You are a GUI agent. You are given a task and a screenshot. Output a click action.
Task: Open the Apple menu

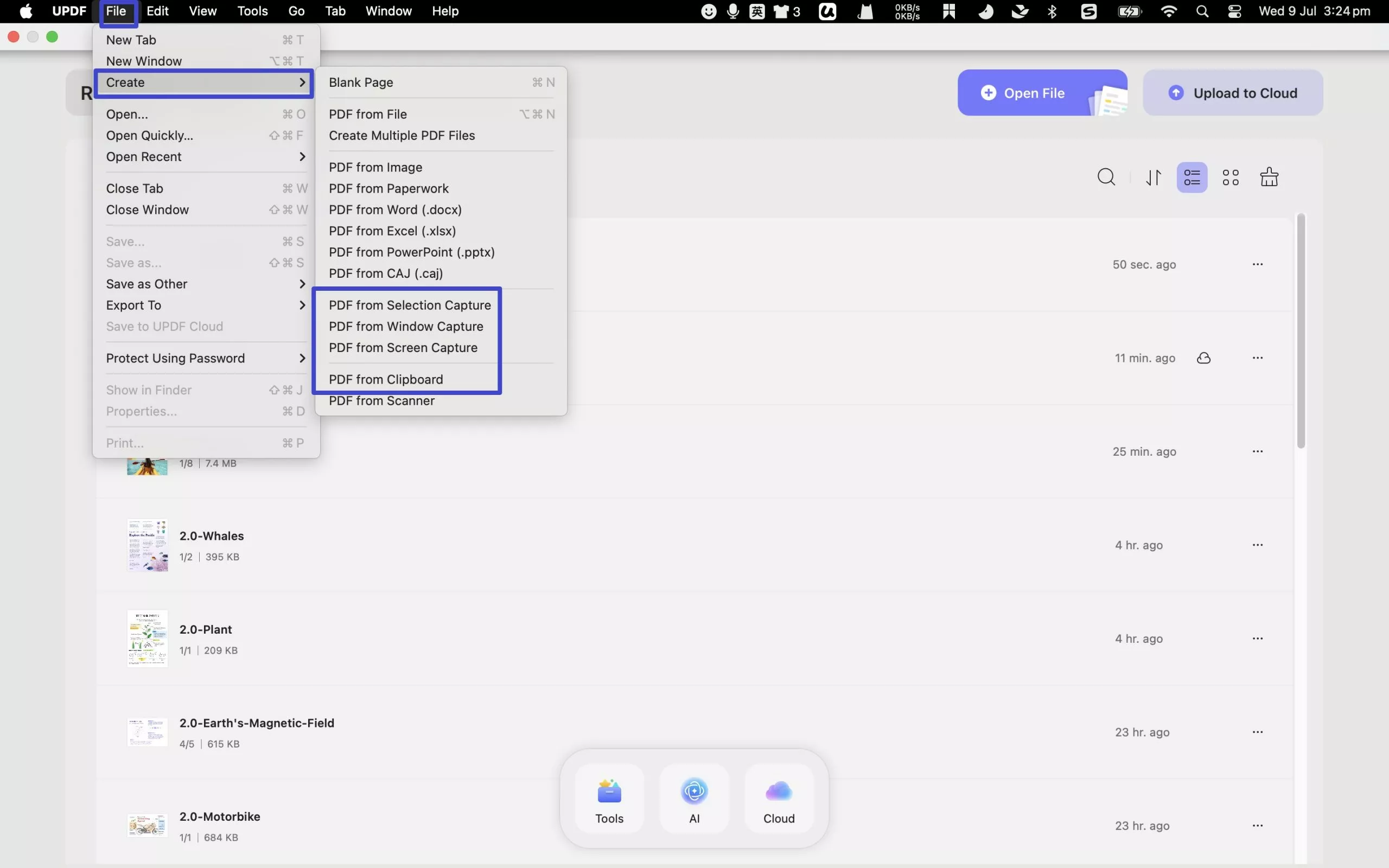click(26, 11)
